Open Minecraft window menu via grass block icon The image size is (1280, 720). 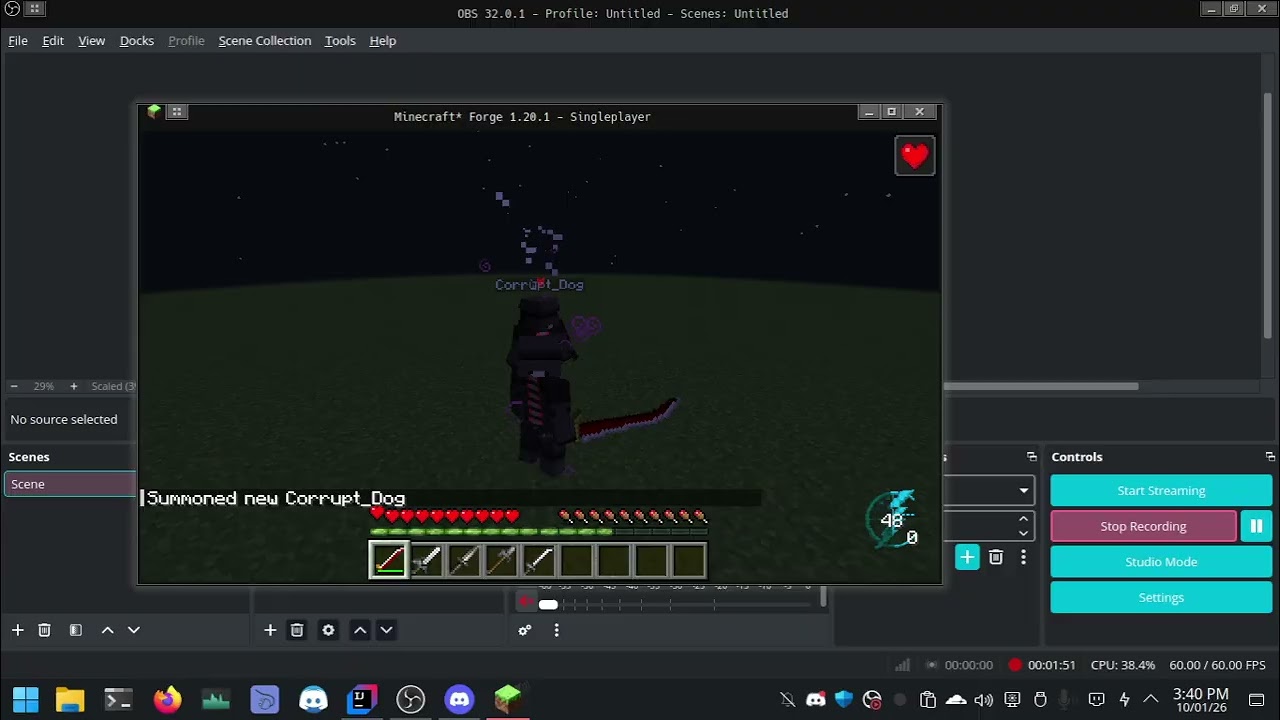pyautogui.click(x=154, y=112)
